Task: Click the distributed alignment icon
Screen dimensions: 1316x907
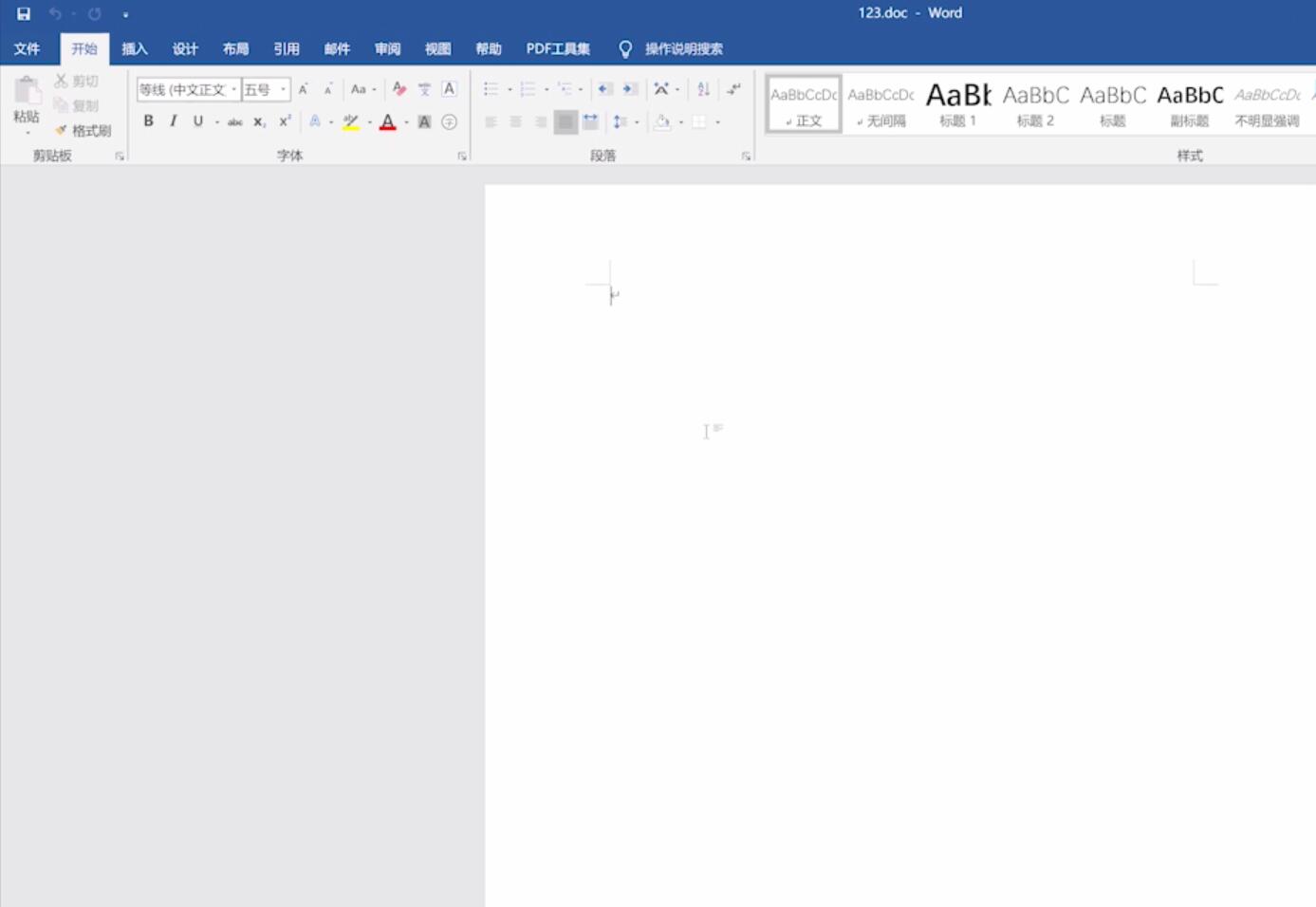Action: click(590, 121)
